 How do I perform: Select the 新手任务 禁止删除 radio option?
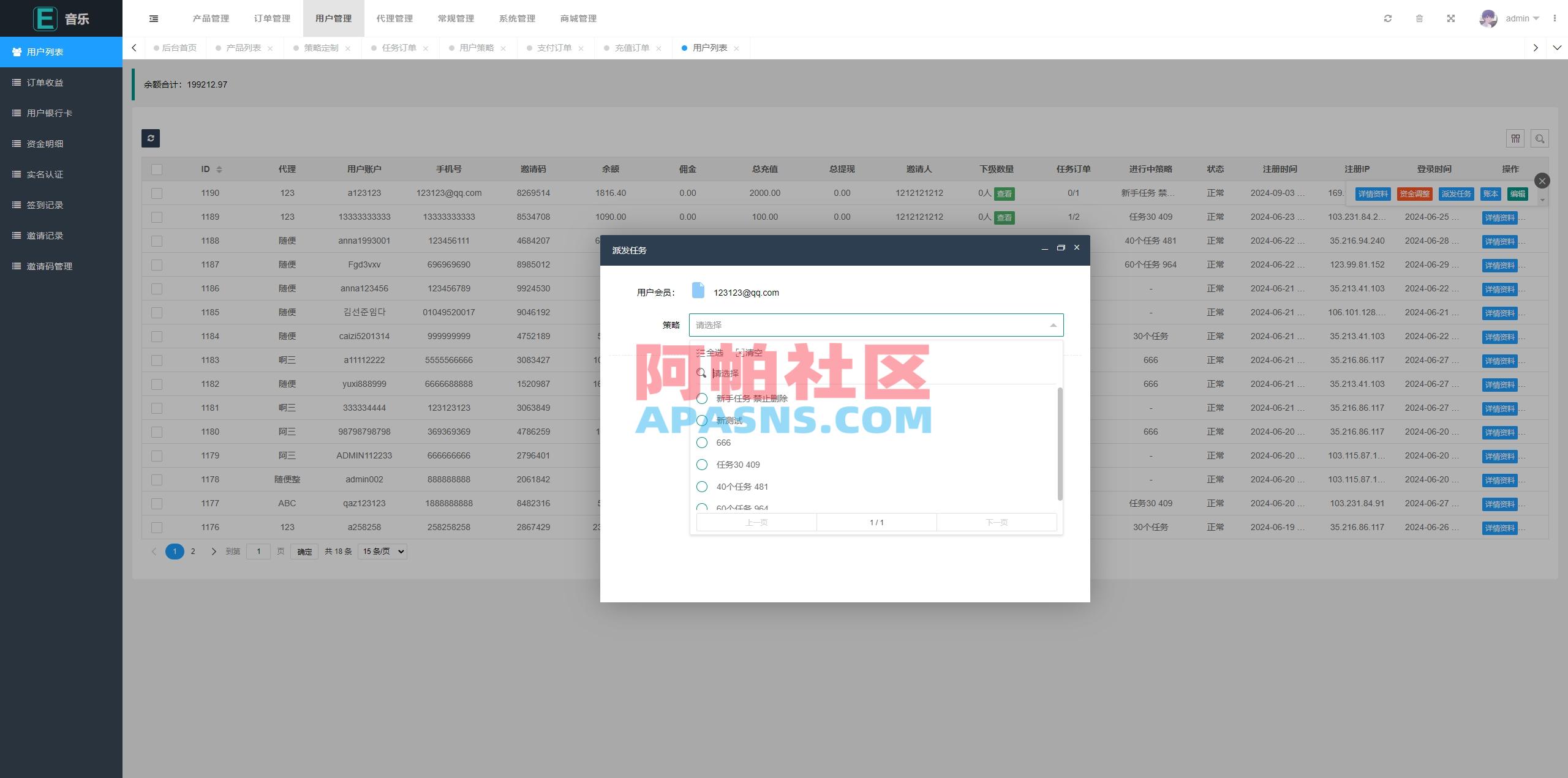pos(702,398)
